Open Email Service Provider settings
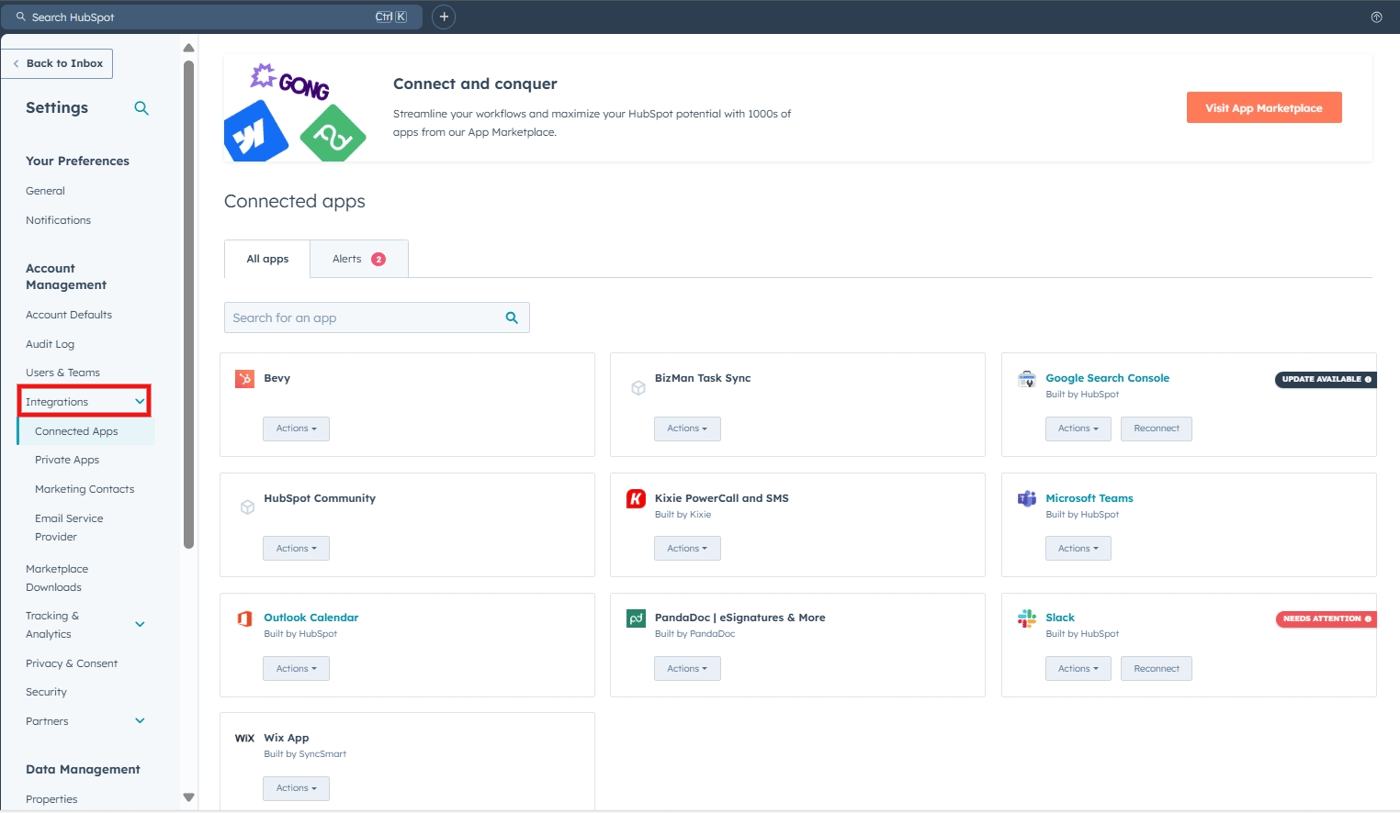Image resolution: width=1400 pixels, height=813 pixels. pos(69,528)
